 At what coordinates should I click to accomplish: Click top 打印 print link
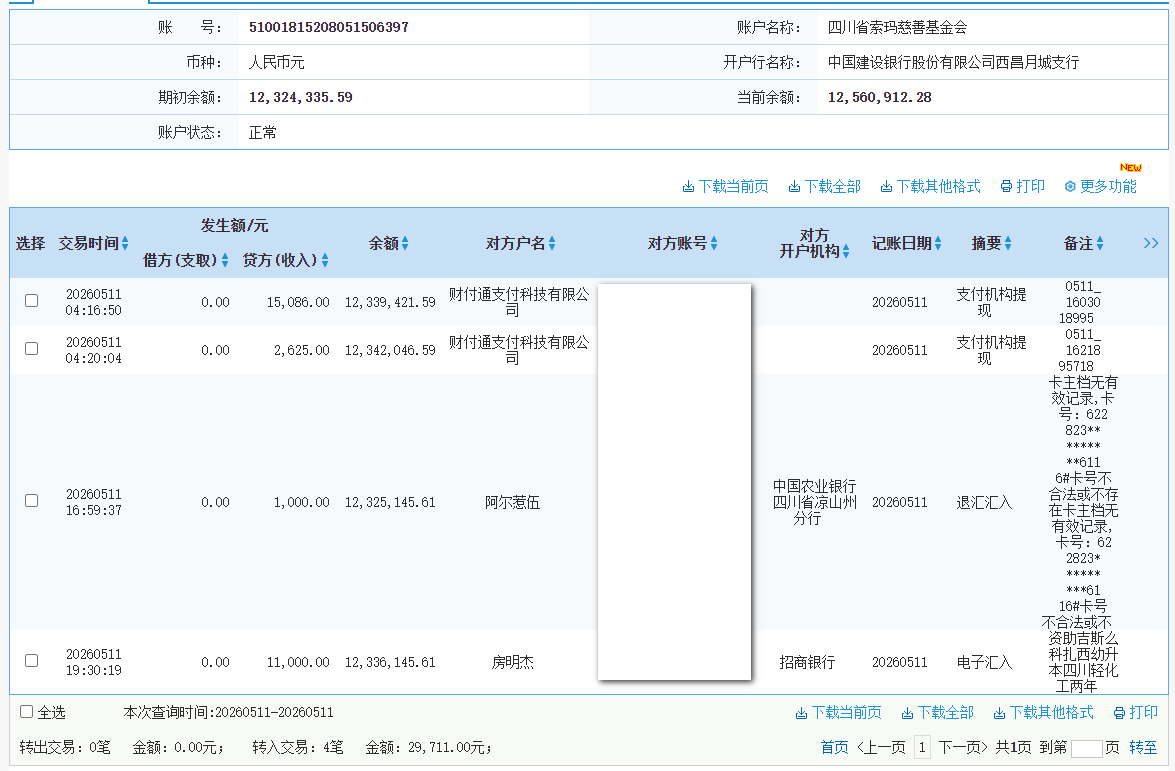1023,187
